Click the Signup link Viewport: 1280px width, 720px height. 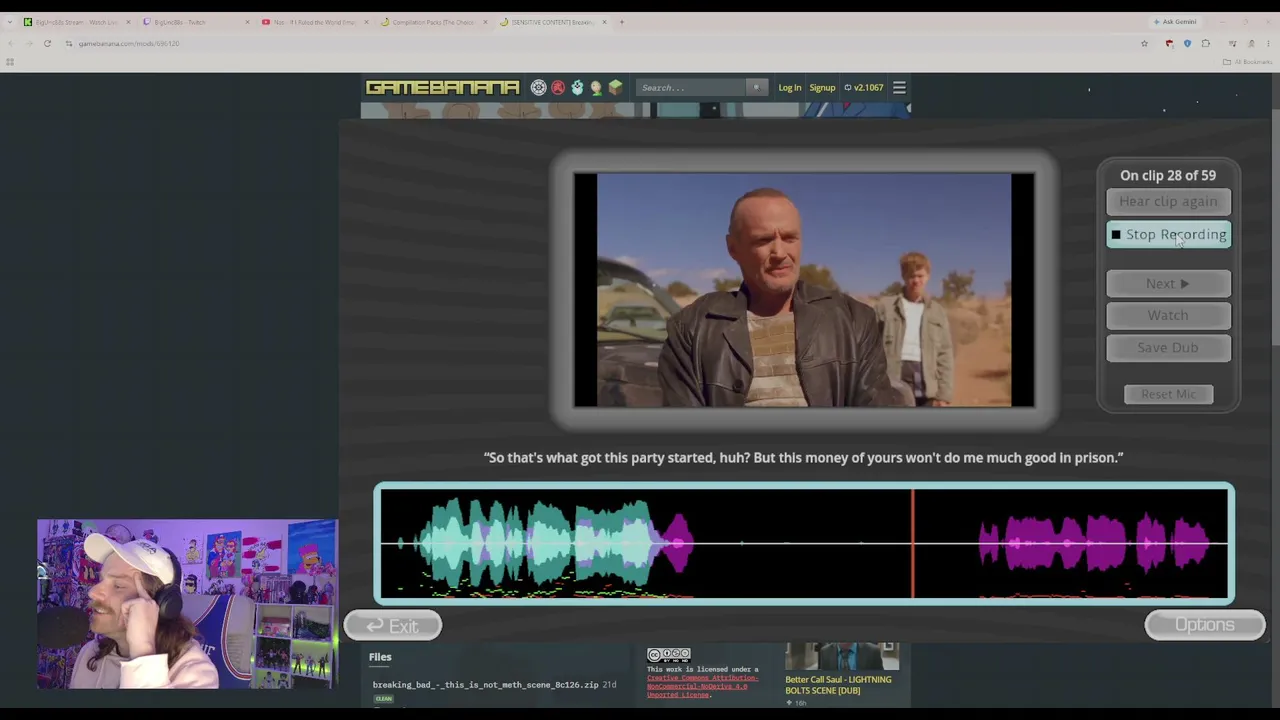click(x=822, y=88)
